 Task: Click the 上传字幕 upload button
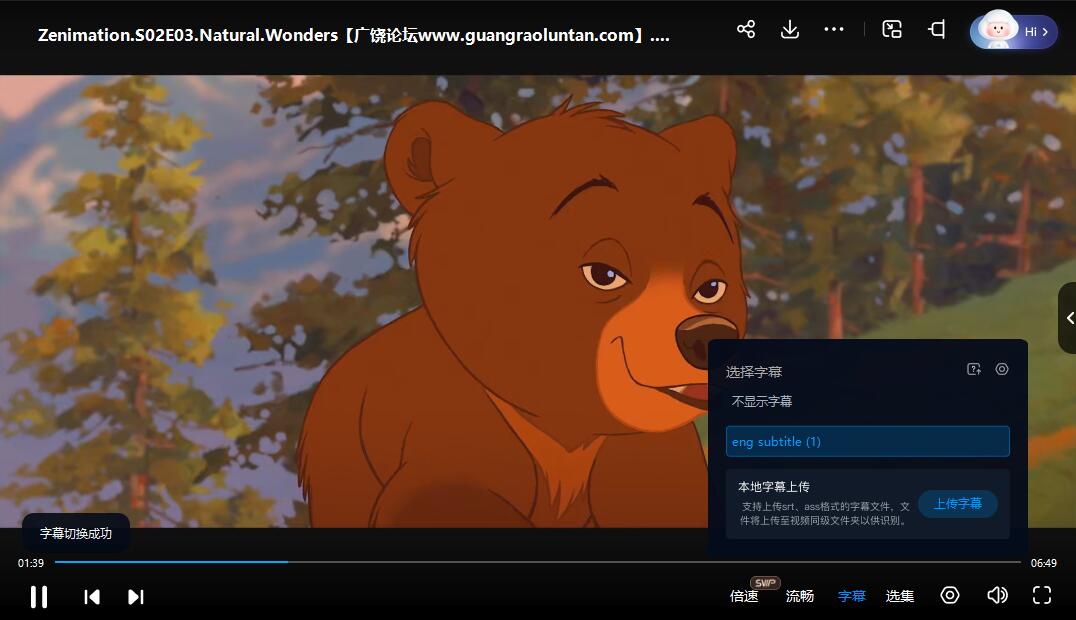coord(957,503)
